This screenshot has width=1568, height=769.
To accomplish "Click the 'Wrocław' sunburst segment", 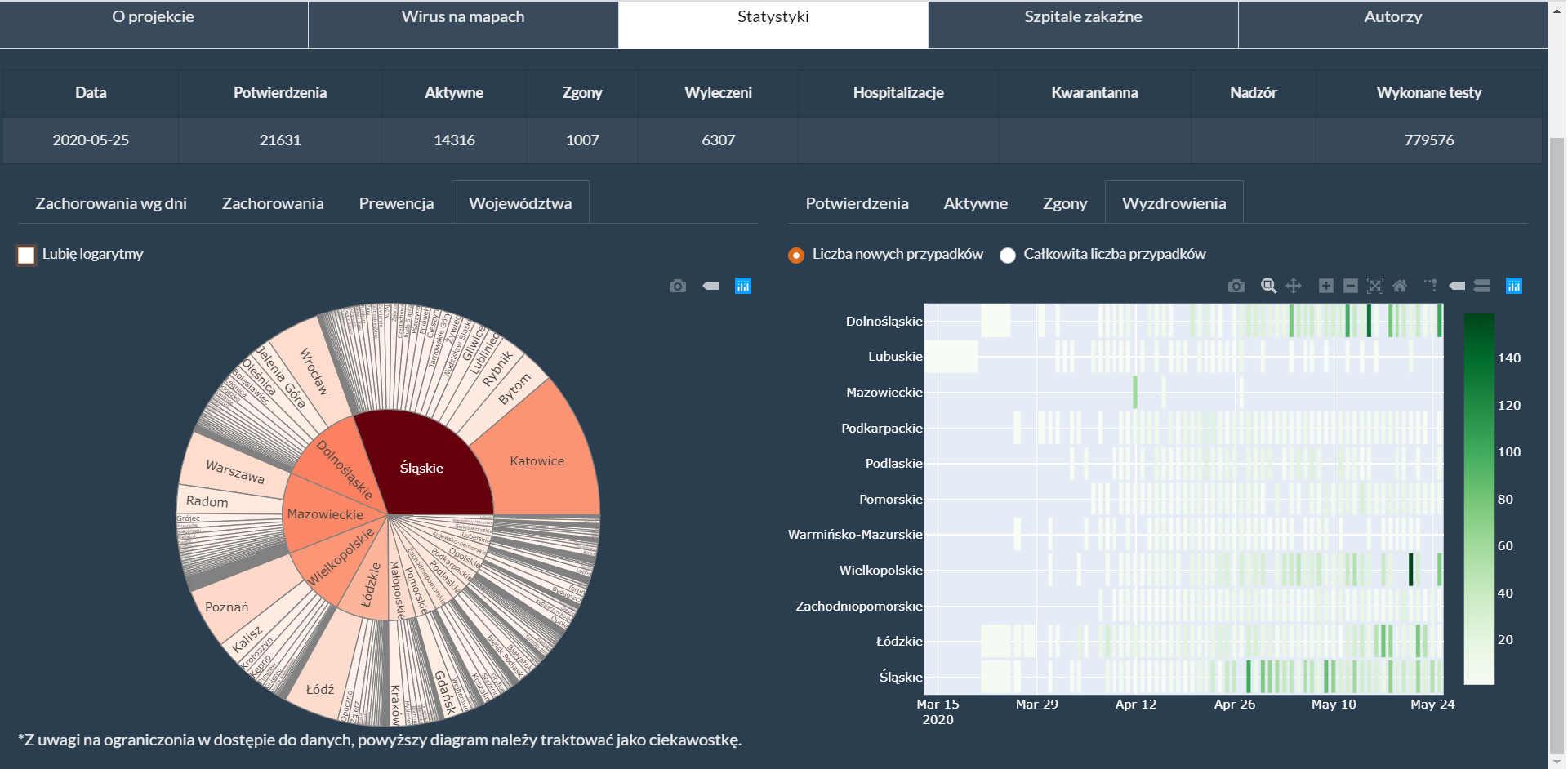I will pos(314,371).
